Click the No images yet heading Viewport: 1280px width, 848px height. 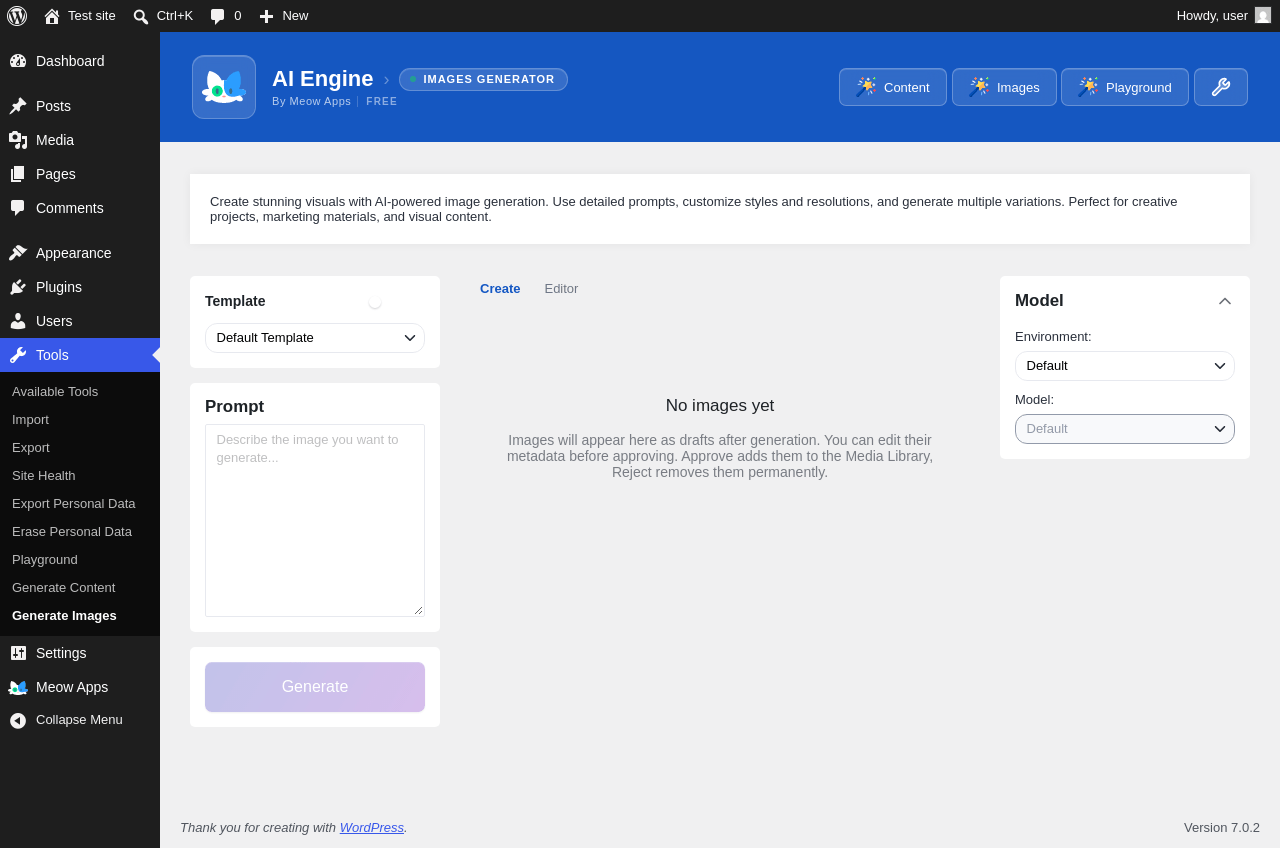[720, 406]
